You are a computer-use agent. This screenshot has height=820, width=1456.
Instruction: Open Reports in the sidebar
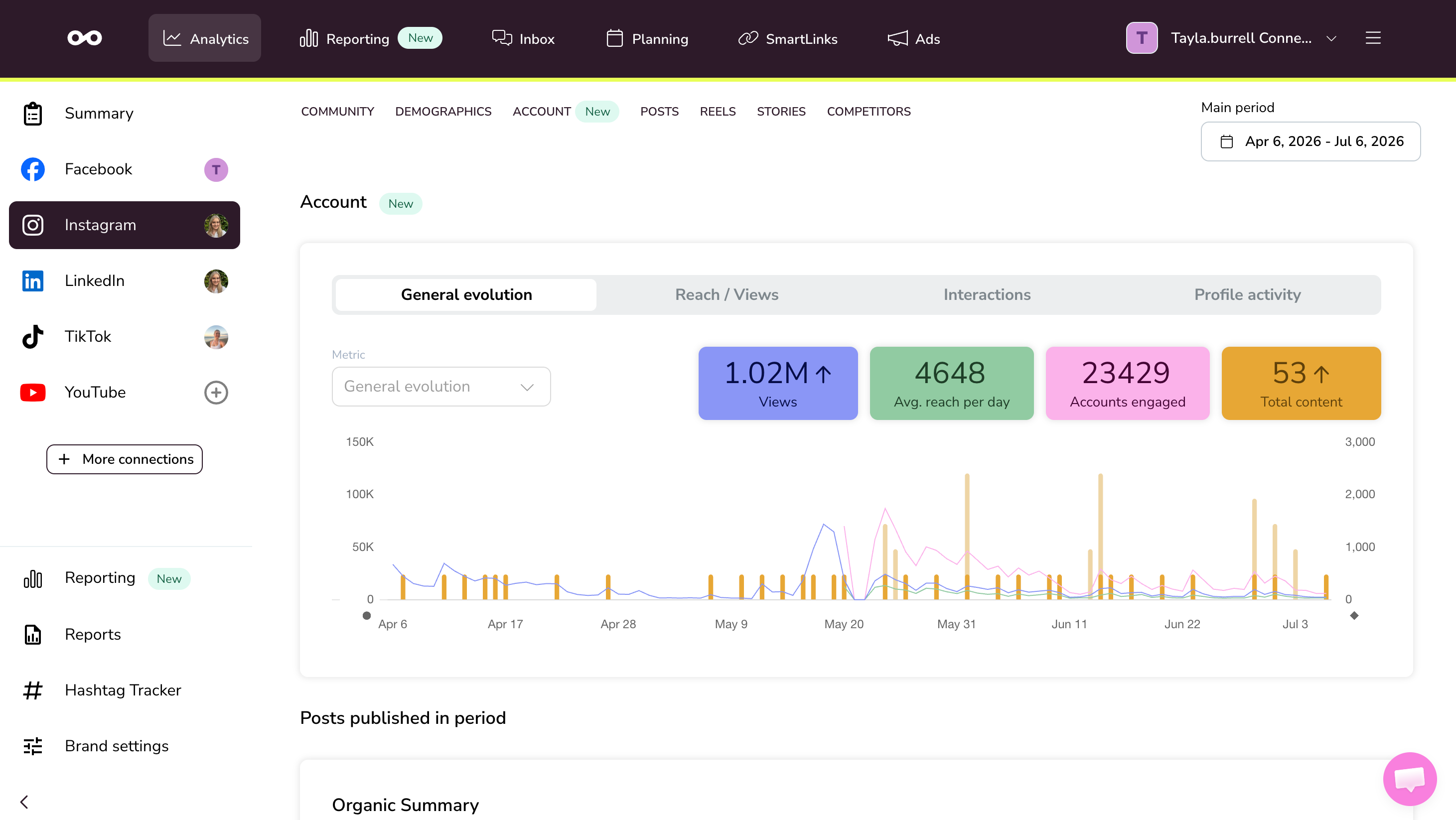[93, 634]
